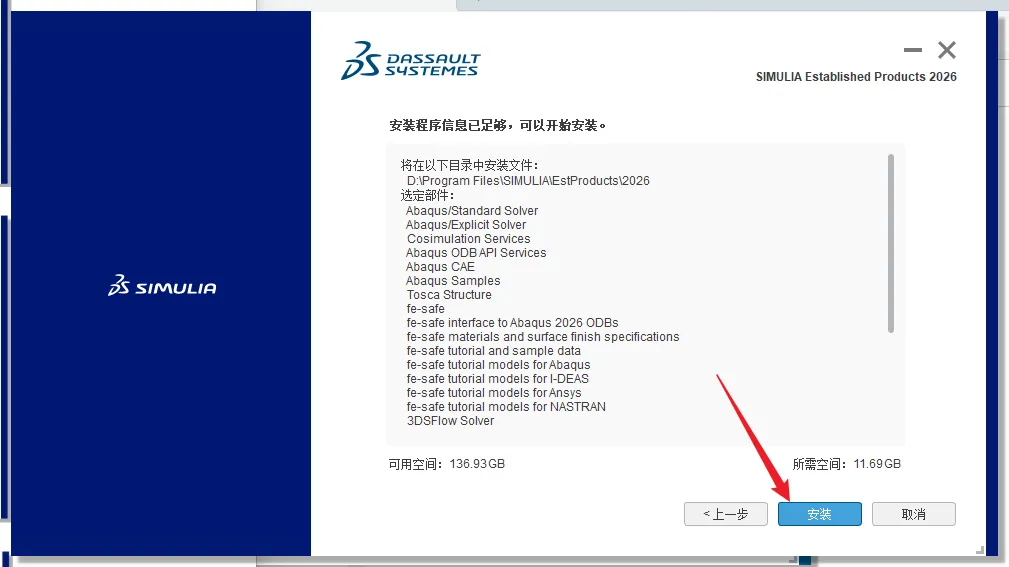The height and width of the screenshot is (567, 1009).
Task: Click the 所需空间 11.69 GB value
Action: [x=876, y=464]
